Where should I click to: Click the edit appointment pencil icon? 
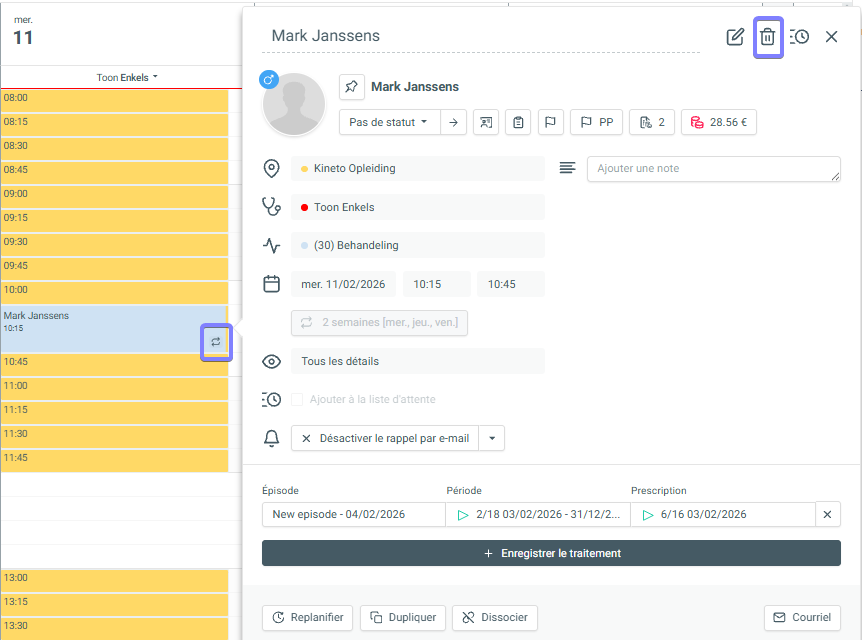(735, 37)
